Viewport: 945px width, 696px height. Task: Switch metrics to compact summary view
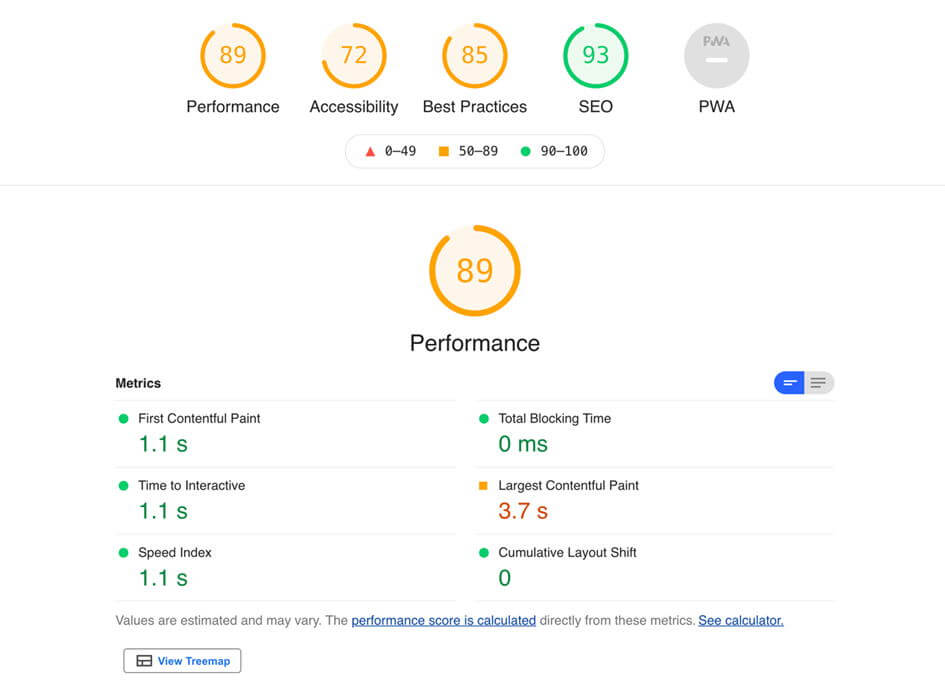click(x=789, y=383)
